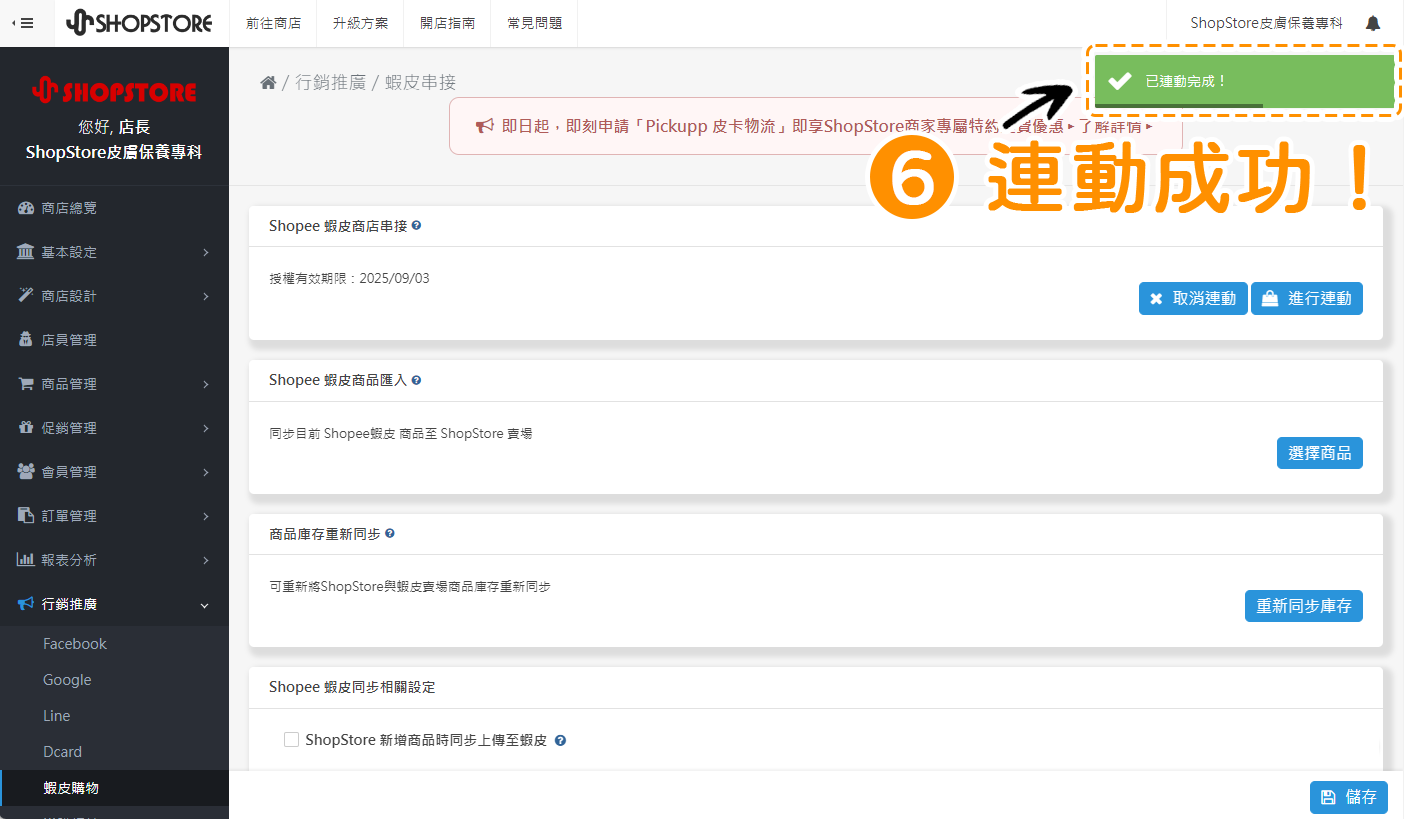
Task: Open 前往商店 in top navigation
Action: coord(273,23)
